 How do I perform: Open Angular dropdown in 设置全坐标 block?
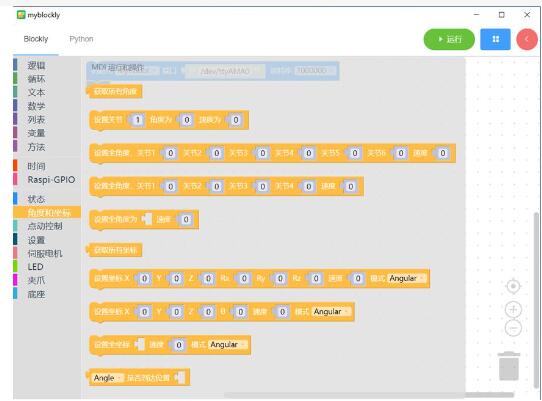click(228, 345)
